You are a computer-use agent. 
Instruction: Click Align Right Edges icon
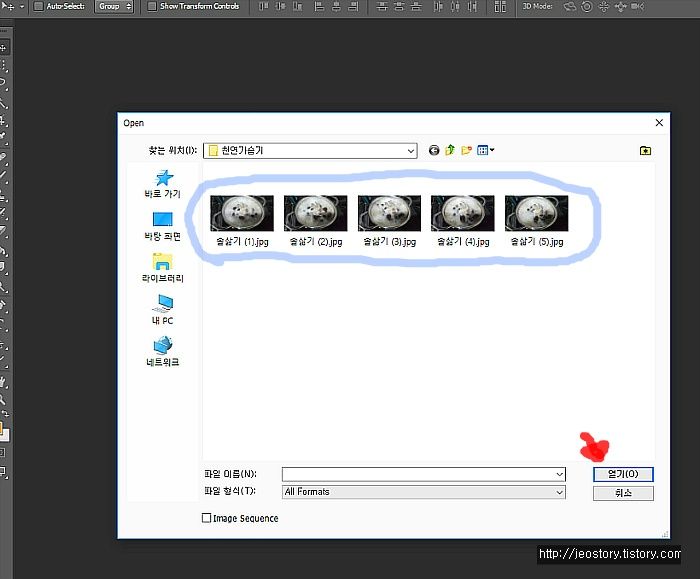(x=353, y=6)
